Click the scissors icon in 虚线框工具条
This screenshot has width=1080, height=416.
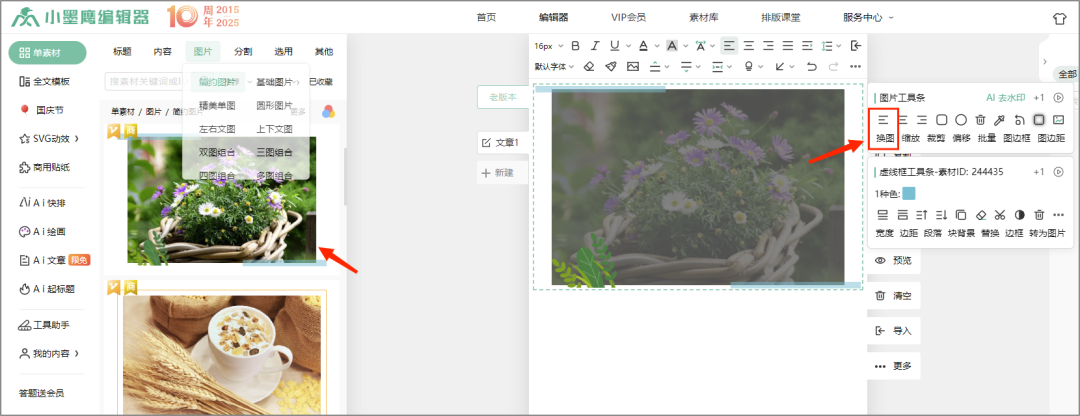click(999, 215)
